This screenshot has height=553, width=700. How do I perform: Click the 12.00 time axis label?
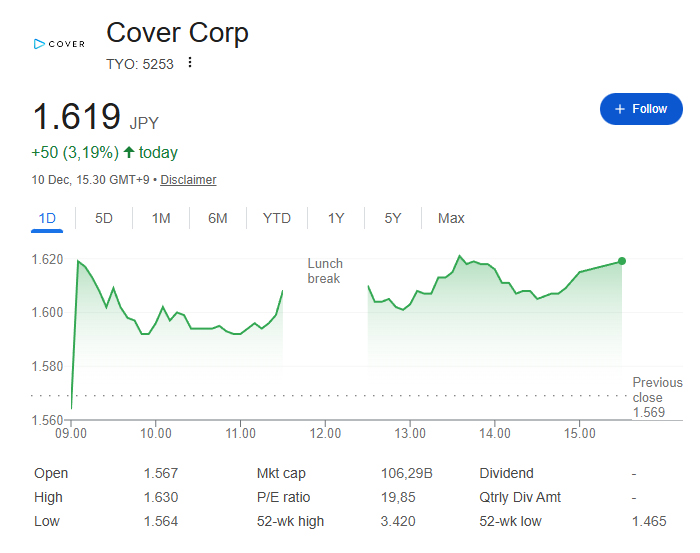click(x=325, y=433)
